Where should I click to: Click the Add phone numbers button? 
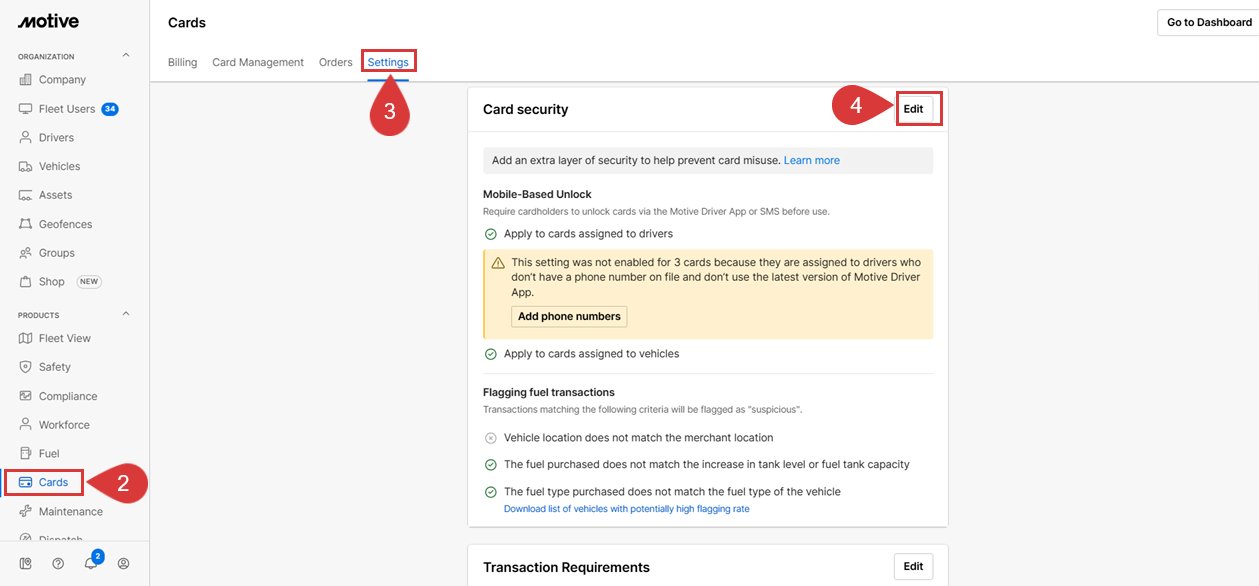(x=569, y=316)
